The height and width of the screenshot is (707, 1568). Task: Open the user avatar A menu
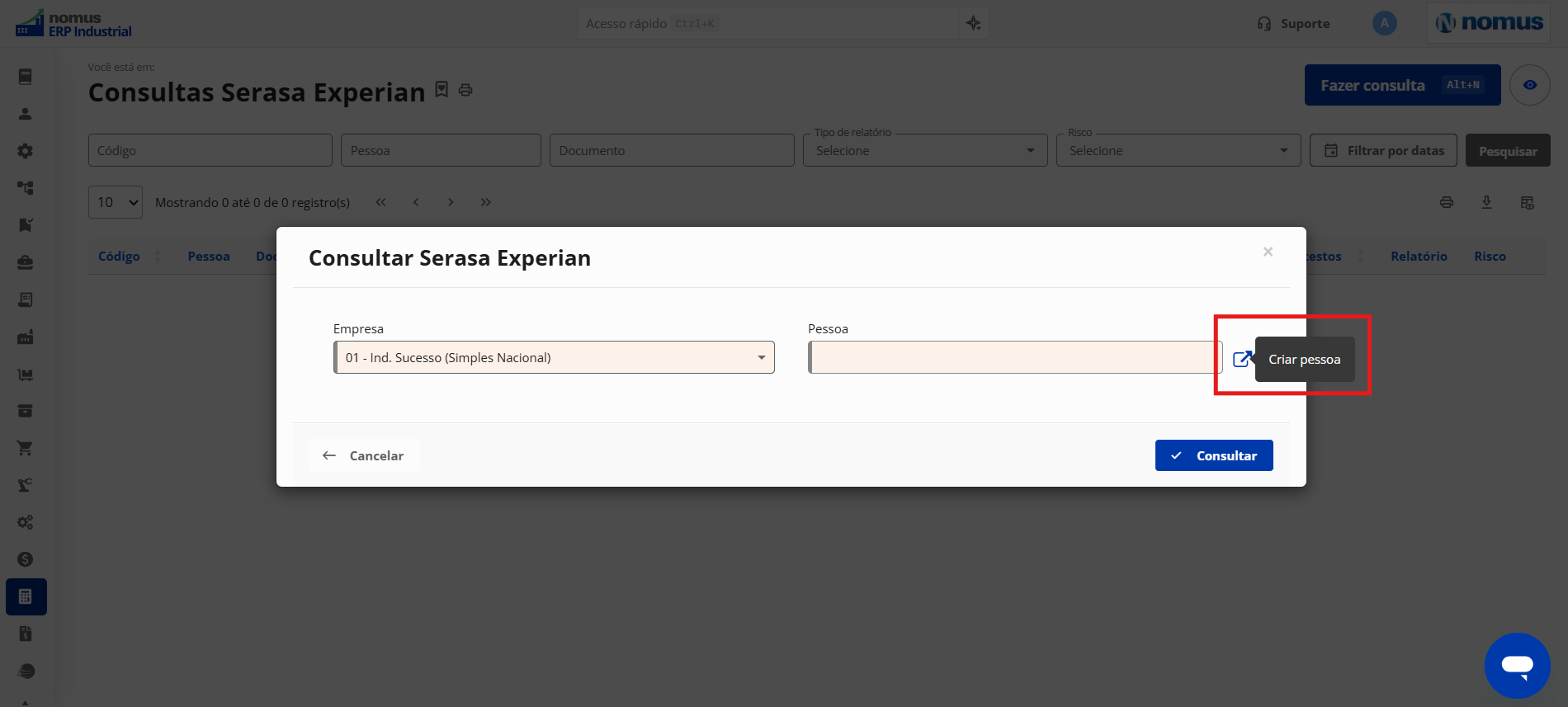[x=1384, y=23]
